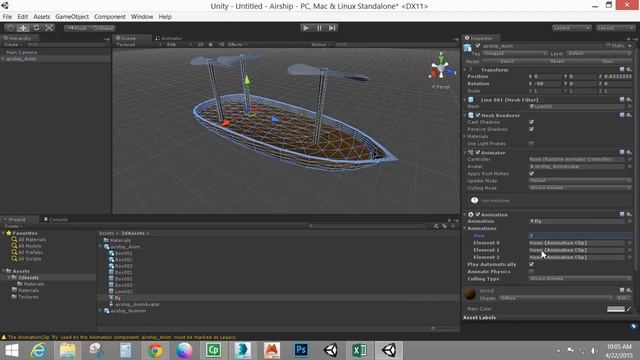Click the Step frame button

[332, 28]
